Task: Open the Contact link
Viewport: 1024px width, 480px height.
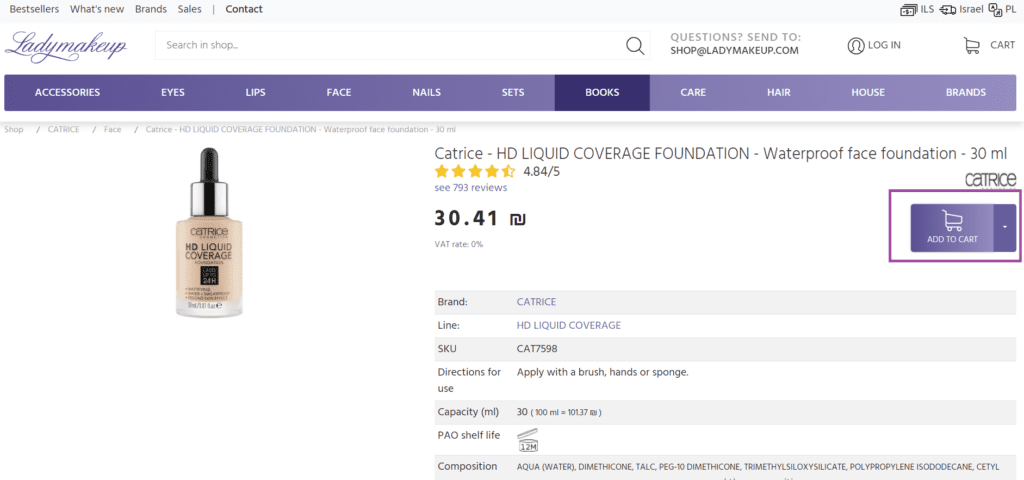Action: click(244, 9)
